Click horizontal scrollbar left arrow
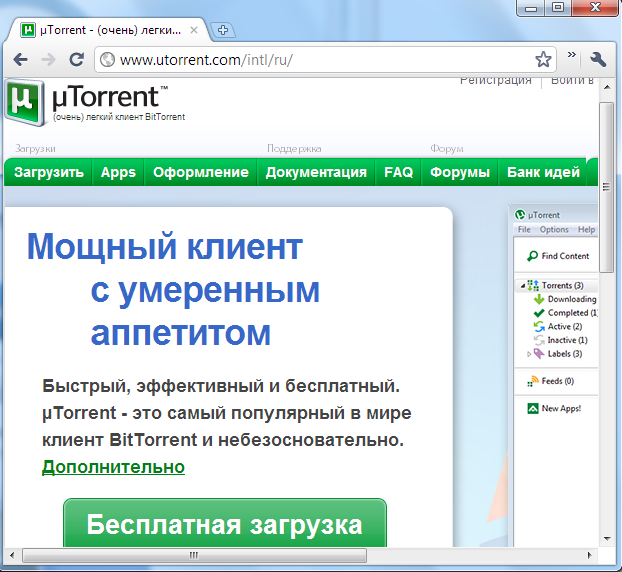Image resolution: width=622 pixels, height=572 pixels. tap(12, 555)
